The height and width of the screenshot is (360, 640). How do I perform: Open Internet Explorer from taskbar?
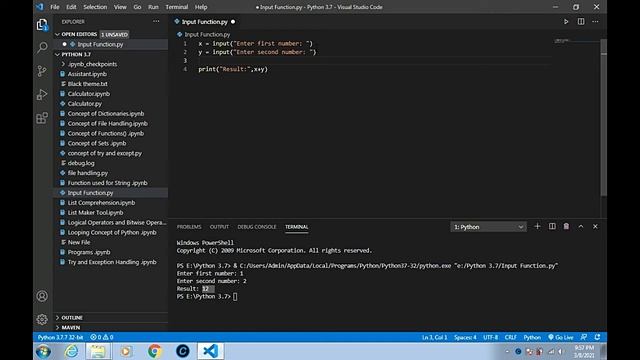click(x=71, y=351)
